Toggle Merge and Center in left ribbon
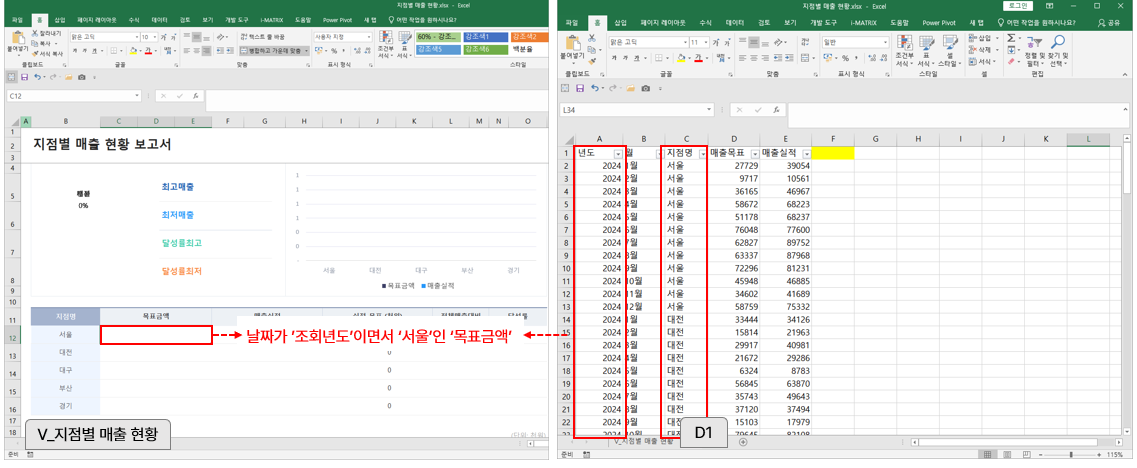The image size is (1137, 468). coord(273,49)
